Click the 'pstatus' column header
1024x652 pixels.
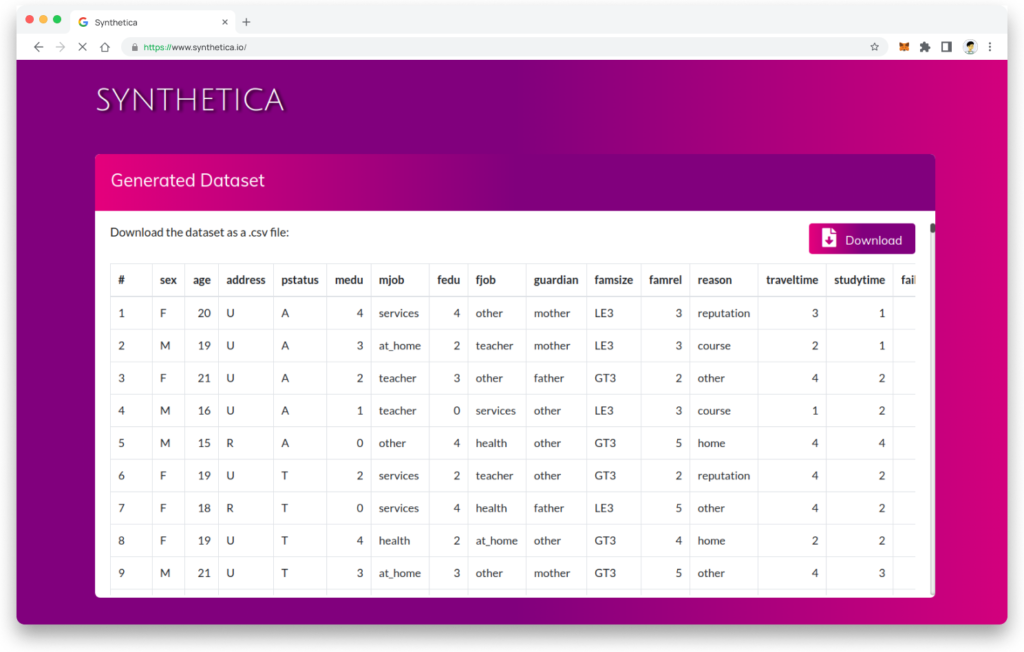[x=300, y=280]
